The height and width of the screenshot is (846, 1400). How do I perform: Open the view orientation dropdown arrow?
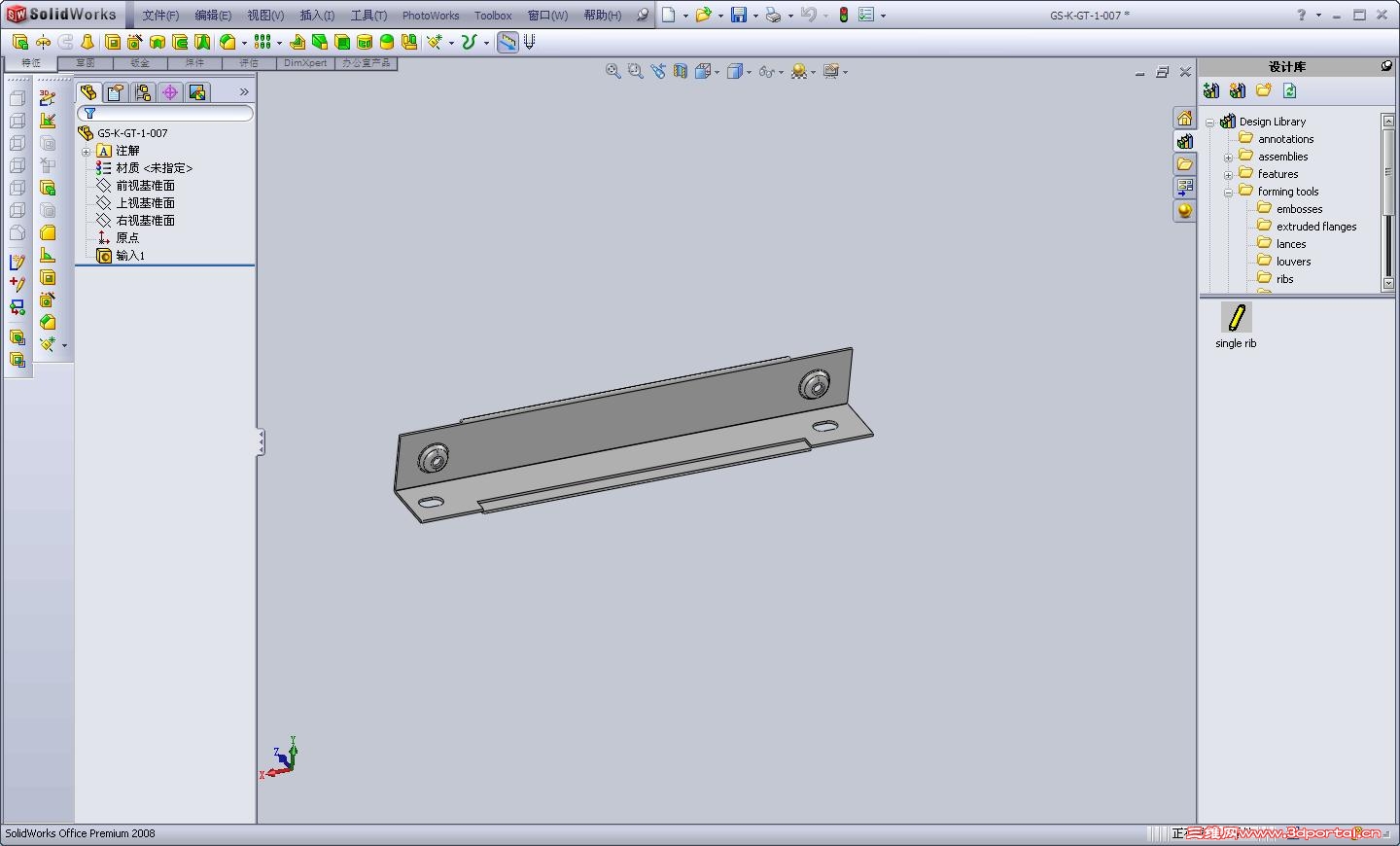(717, 72)
